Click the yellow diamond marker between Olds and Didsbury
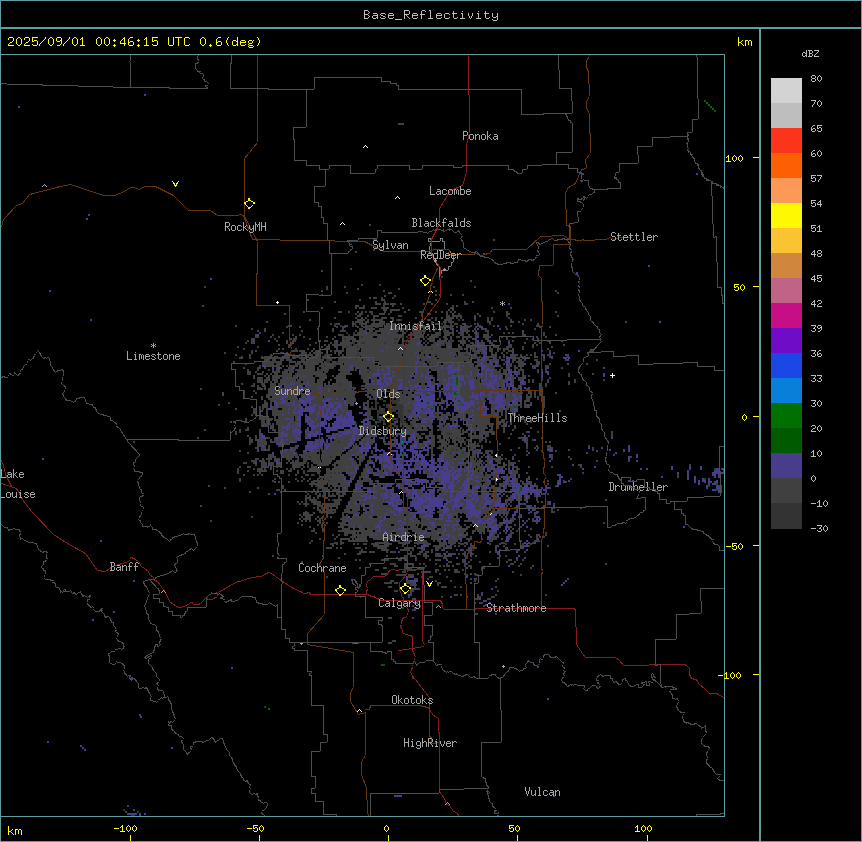 388,416
